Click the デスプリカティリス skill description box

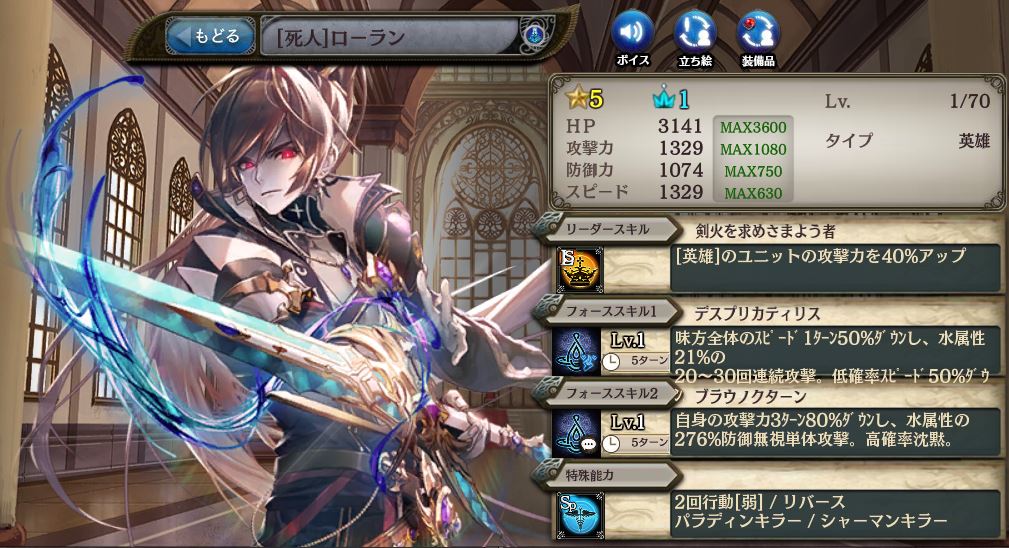[834, 356]
